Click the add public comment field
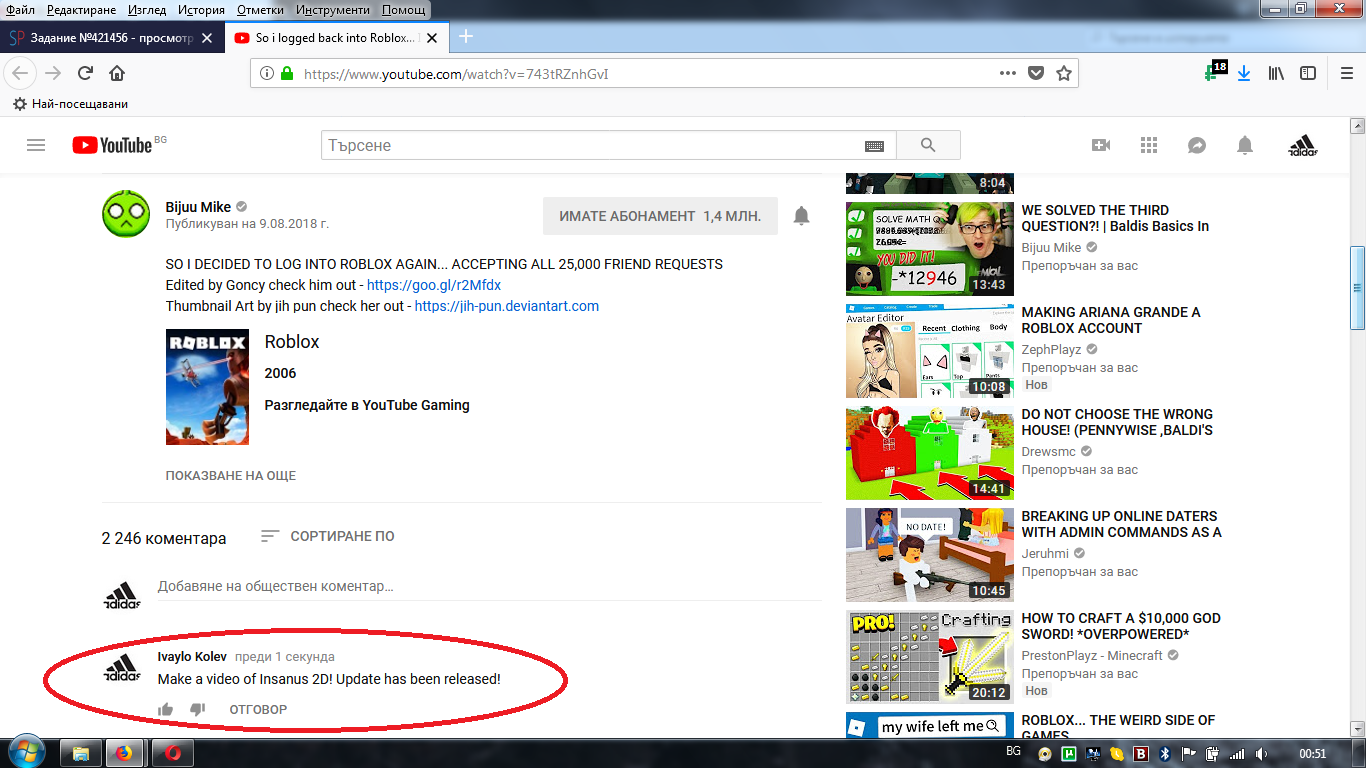The height and width of the screenshot is (768, 1366). pyautogui.click(x=488, y=587)
